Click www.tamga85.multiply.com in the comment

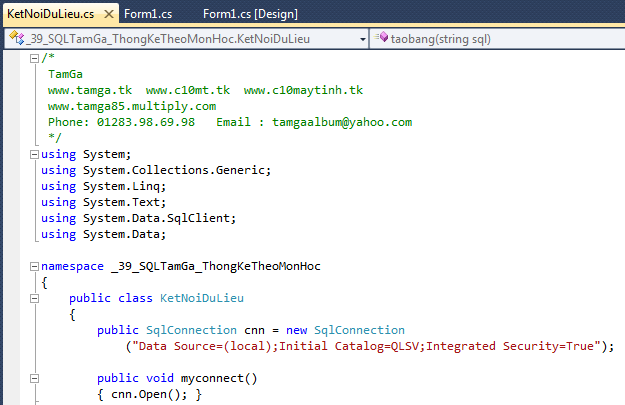(132, 106)
